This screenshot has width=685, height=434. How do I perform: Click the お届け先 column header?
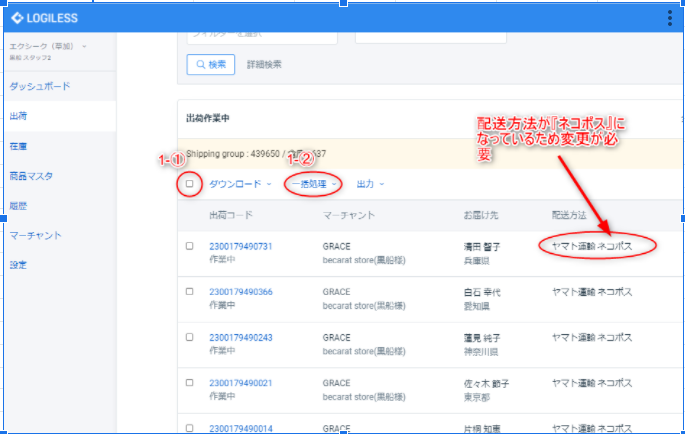coord(481,215)
